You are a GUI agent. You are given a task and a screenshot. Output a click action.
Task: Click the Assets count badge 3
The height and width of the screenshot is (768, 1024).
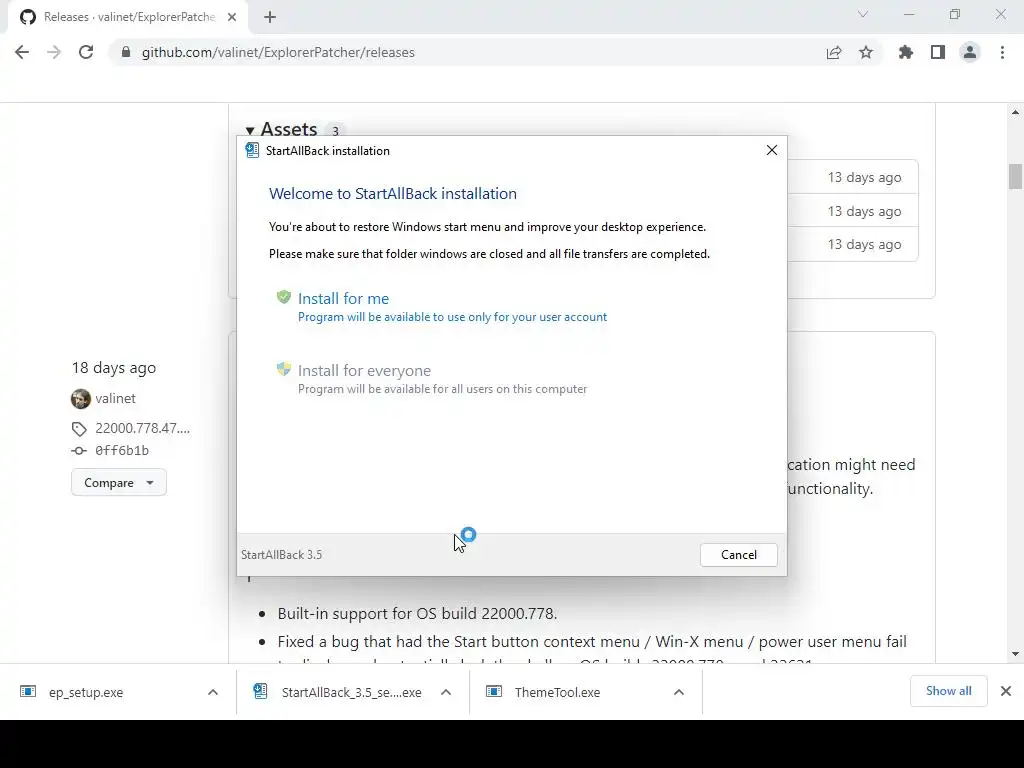[335, 131]
